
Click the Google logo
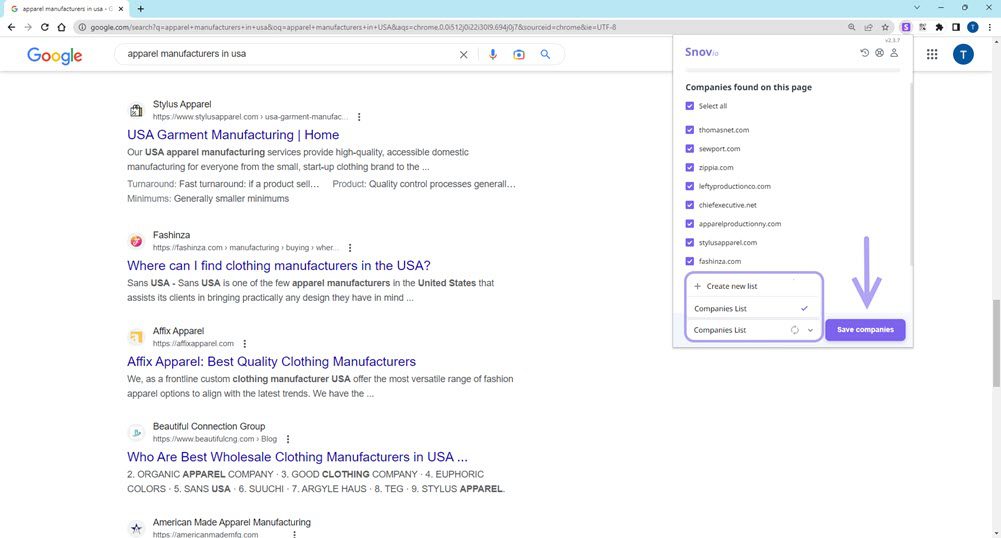point(54,56)
